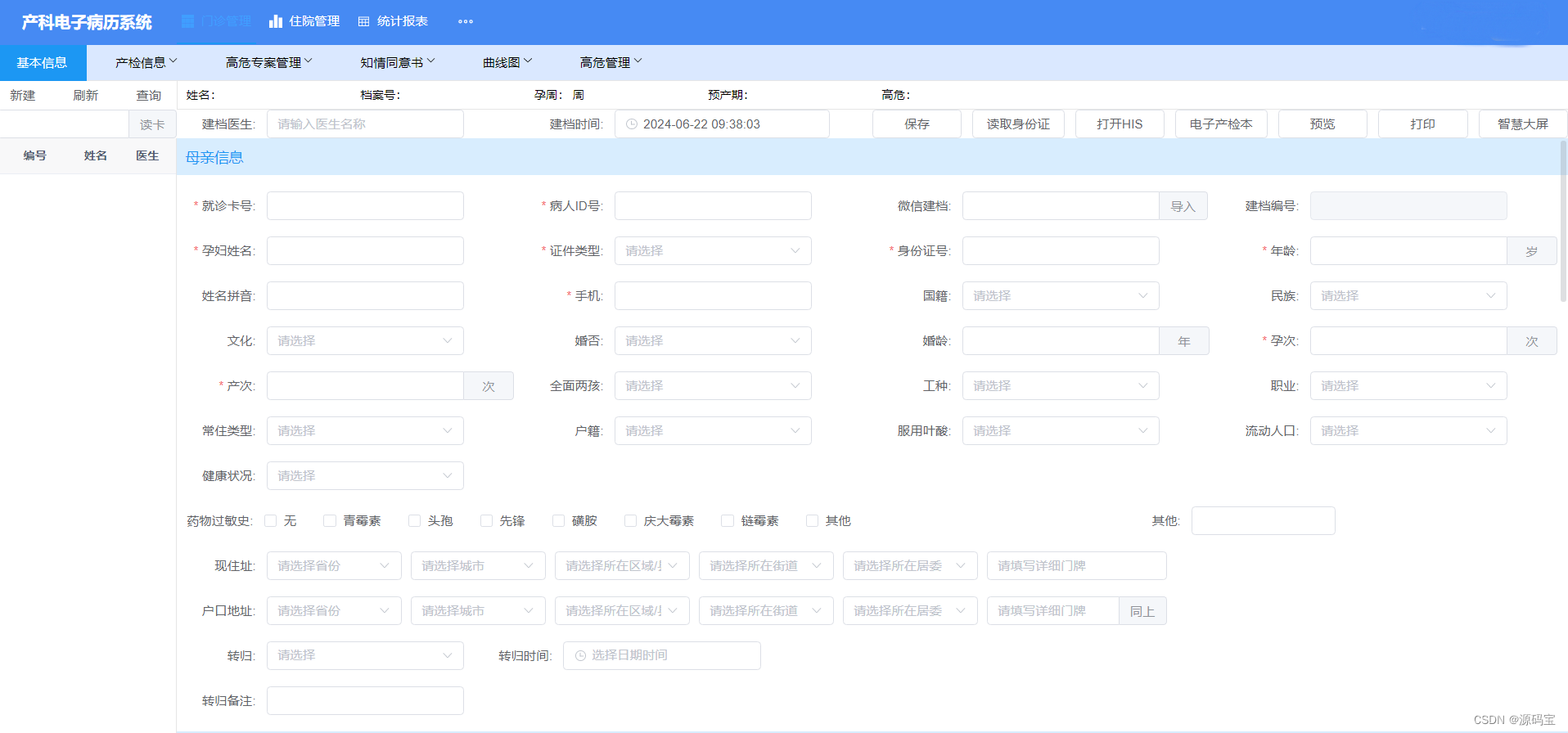Open 婚否 dropdown
Image resolution: width=1568 pixels, height=733 pixels.
[x=713, y=341]
